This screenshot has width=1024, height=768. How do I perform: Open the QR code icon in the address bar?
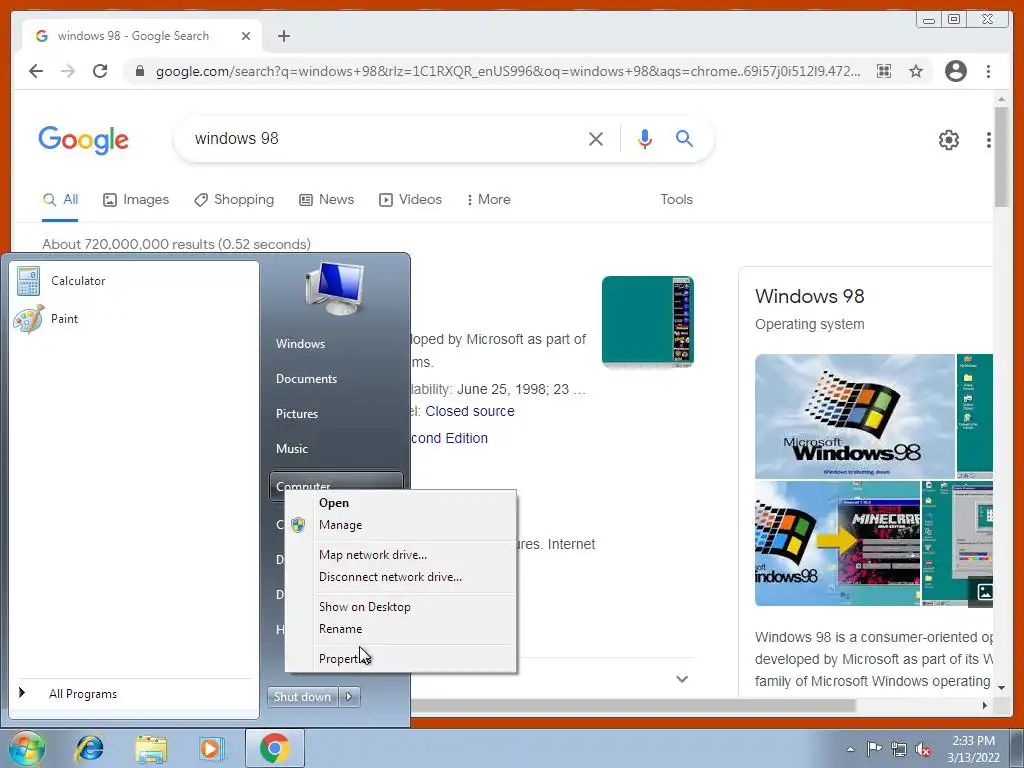pos(884,71)
